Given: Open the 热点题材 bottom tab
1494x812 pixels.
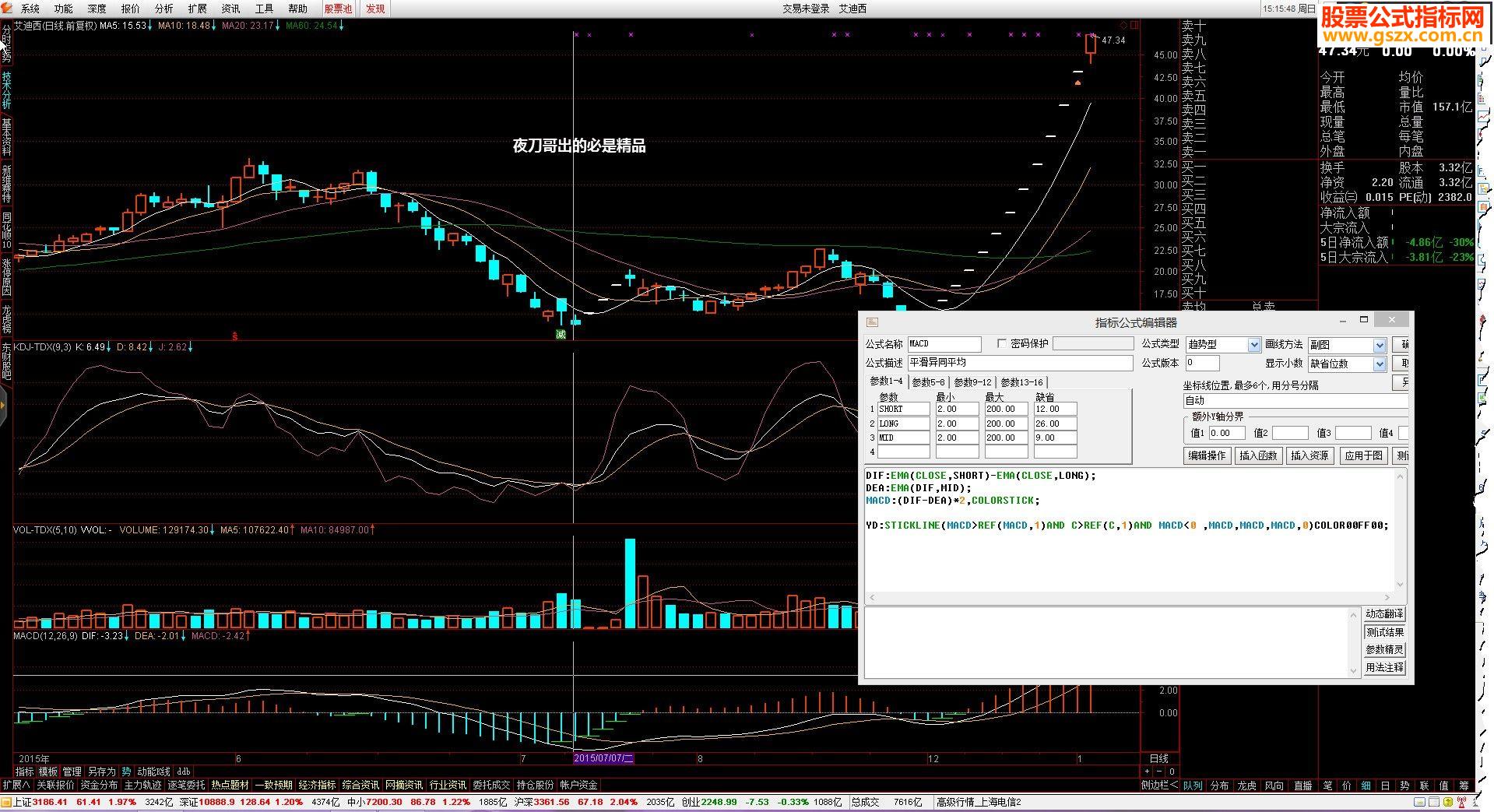Looking at the screenshot, I should 230,786.
